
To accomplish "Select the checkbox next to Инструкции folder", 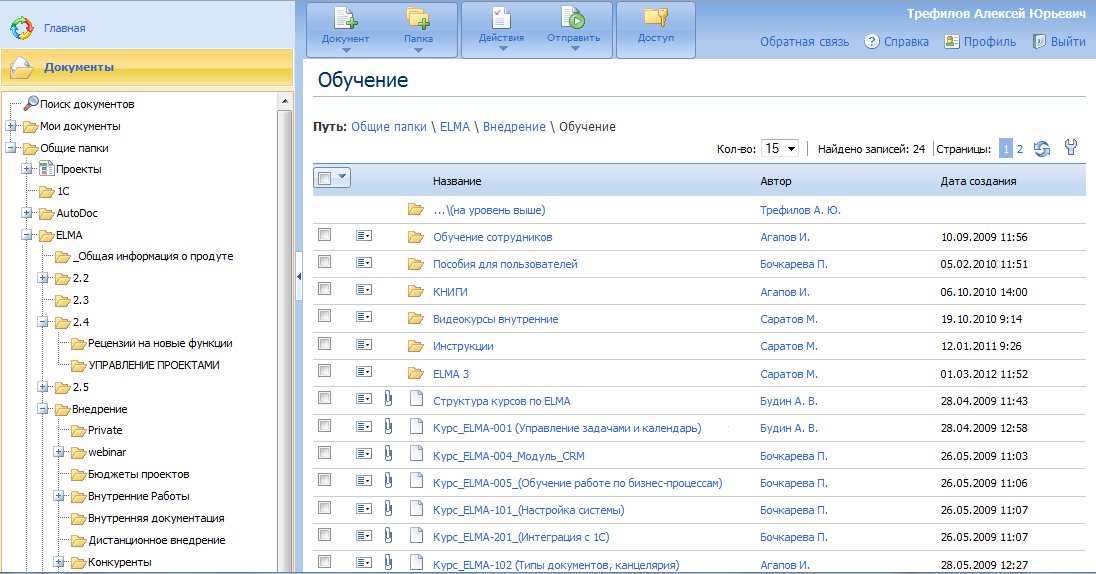I will (x=324, y=346).
